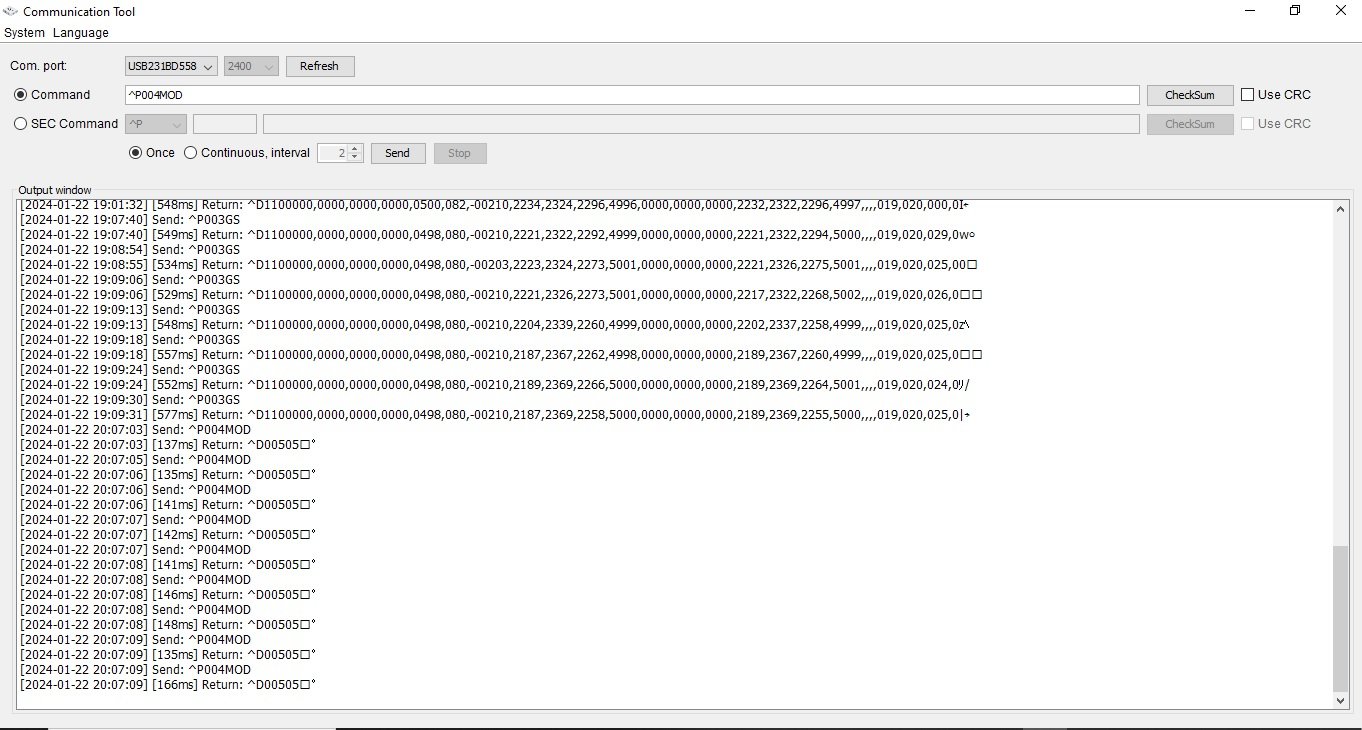Select the Command radio button
The height and width of the screenshot is (730, 1362).
pos(21,95)
